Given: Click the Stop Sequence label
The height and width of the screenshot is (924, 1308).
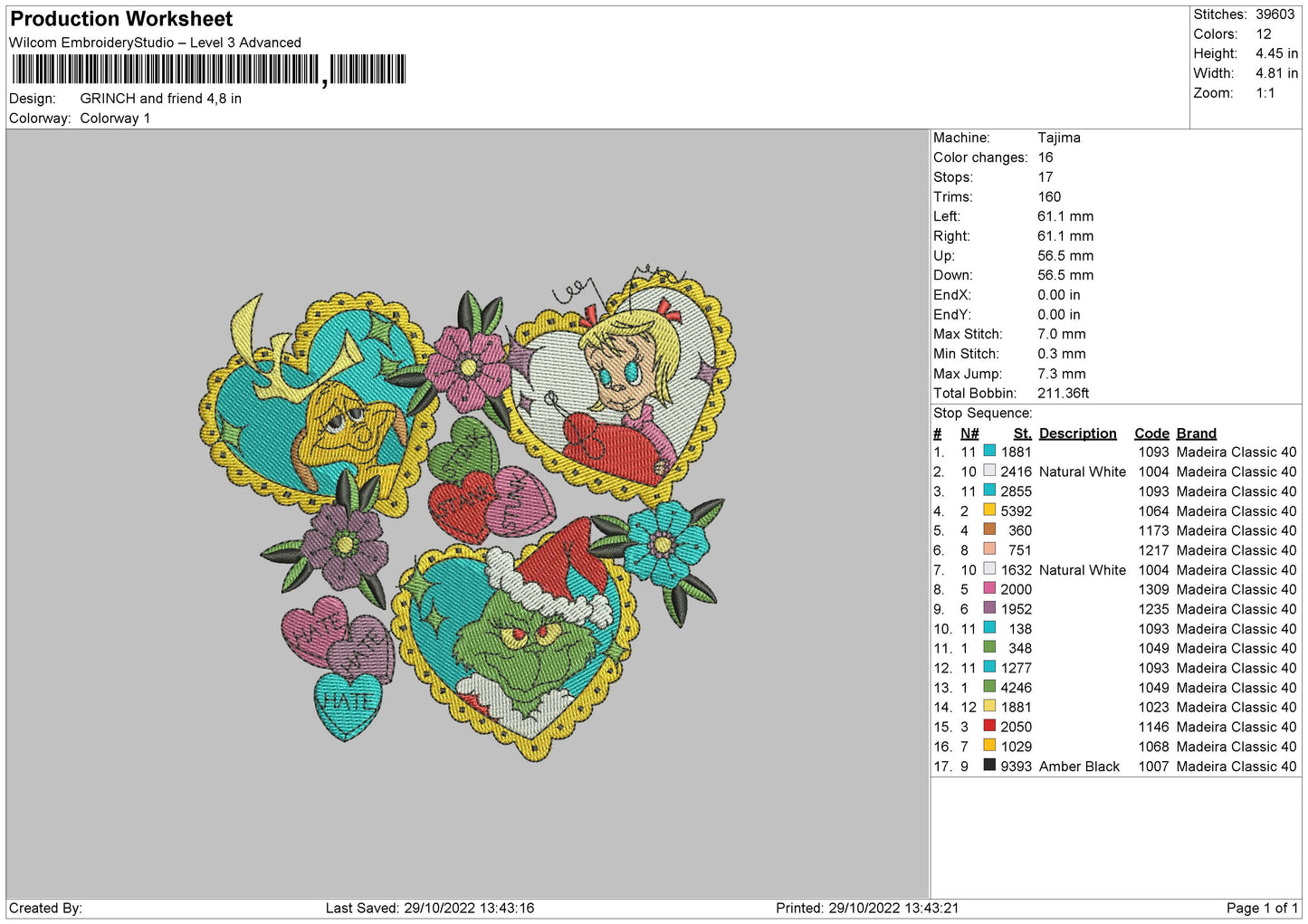Looking at the screenshot, I should coord(982,413).
